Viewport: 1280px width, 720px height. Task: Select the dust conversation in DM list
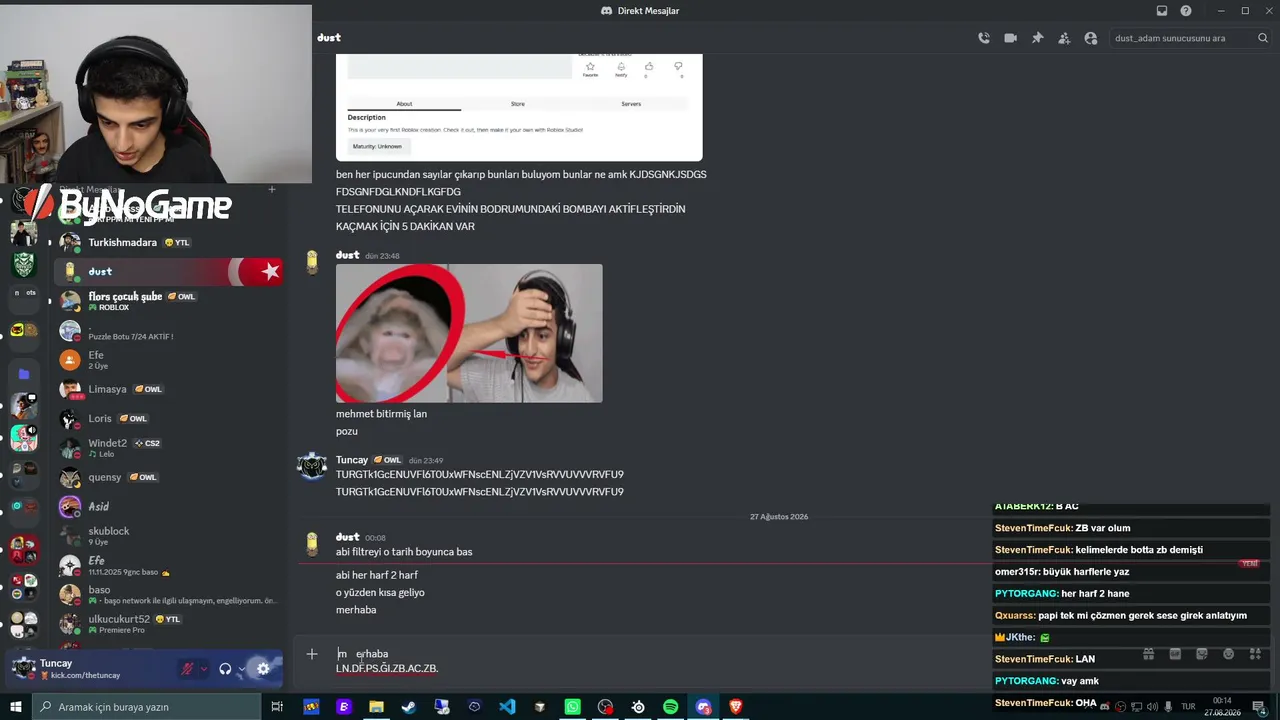[169, 272]
